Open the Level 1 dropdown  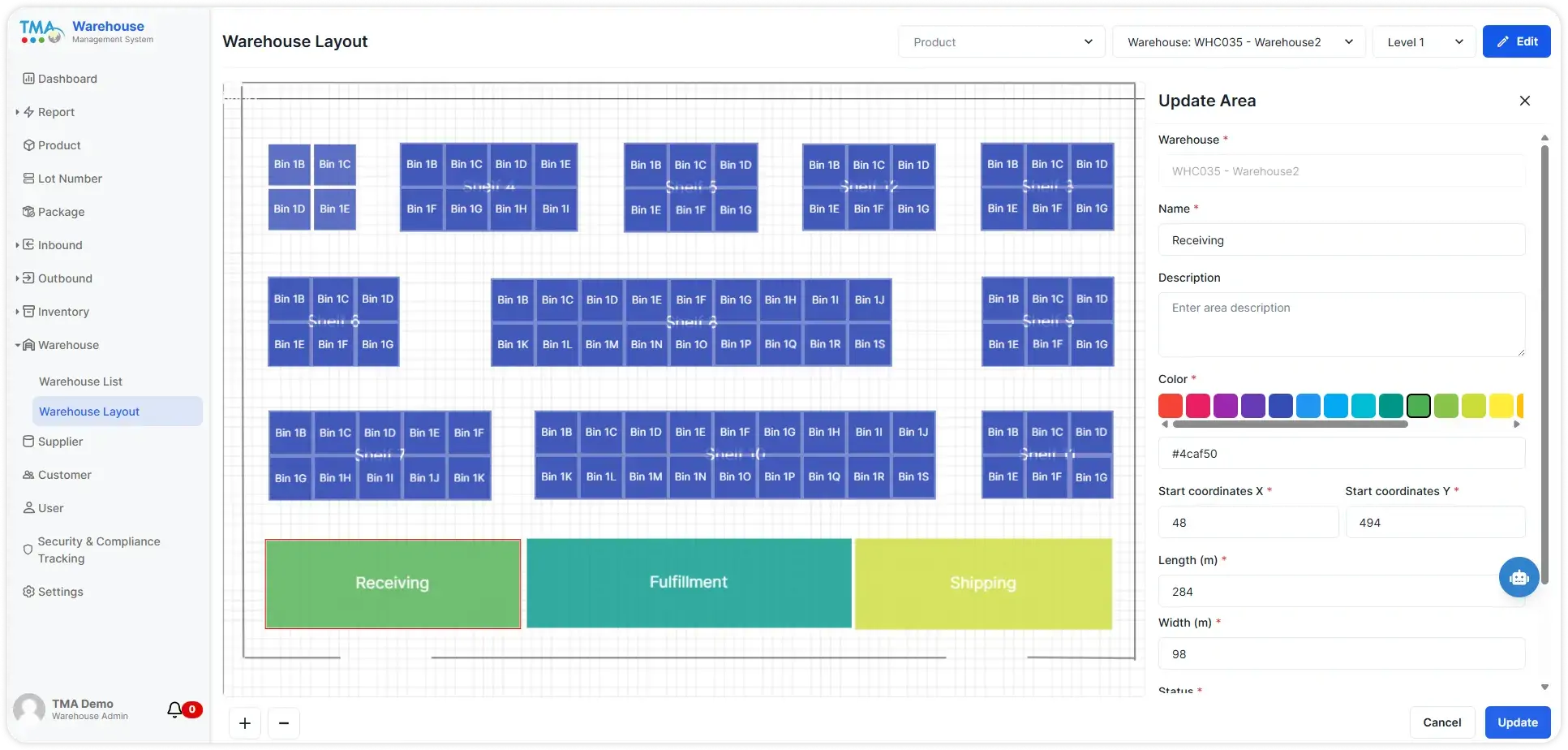[1424, 42]
